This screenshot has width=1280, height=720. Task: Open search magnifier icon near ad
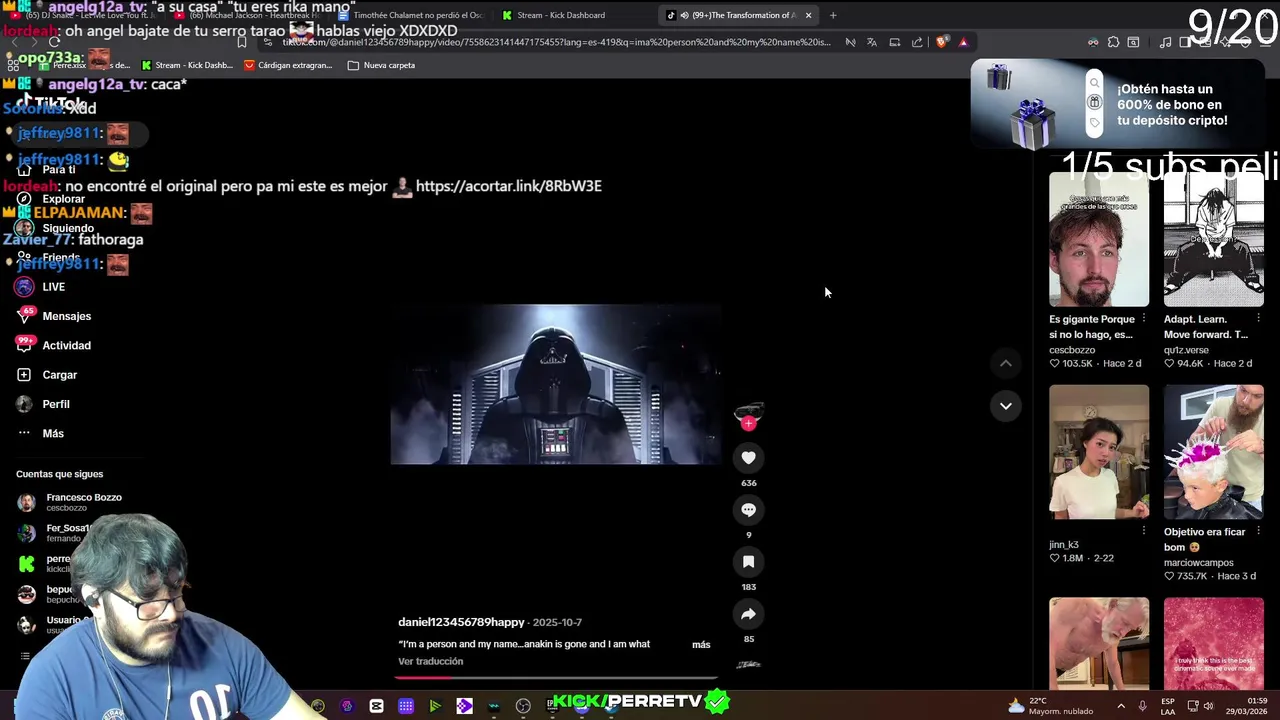point(1094,83)
